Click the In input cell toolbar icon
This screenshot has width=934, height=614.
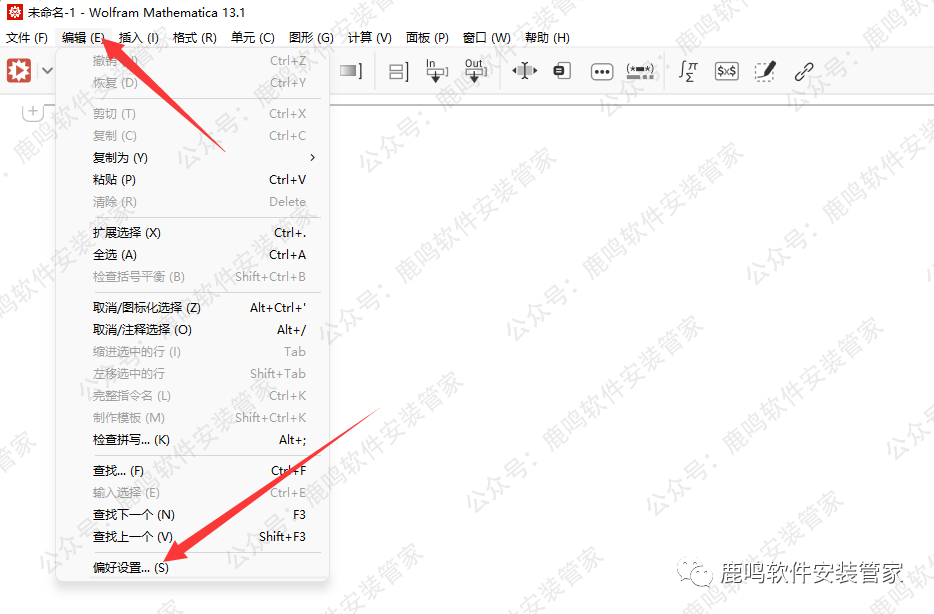coord(436,71)
